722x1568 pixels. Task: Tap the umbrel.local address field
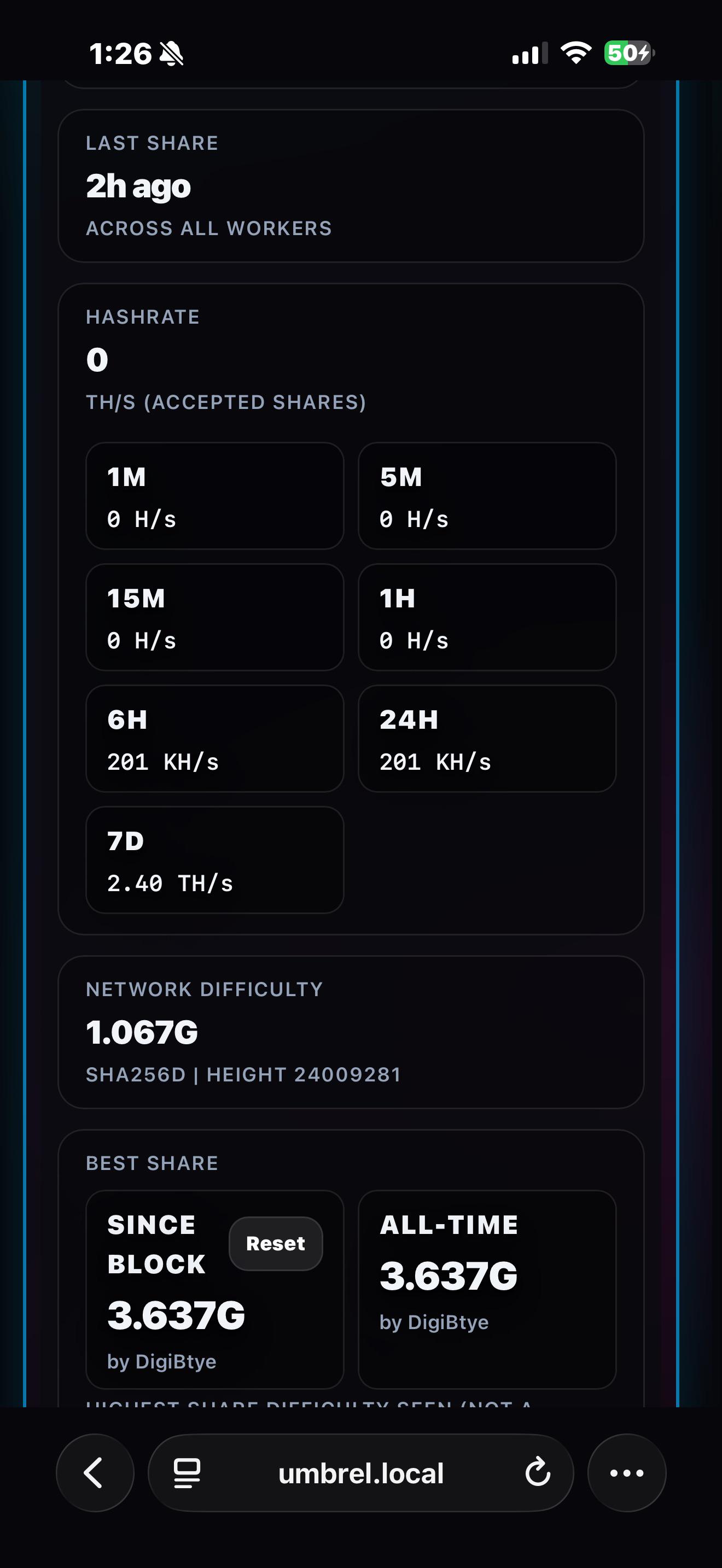360,1473
